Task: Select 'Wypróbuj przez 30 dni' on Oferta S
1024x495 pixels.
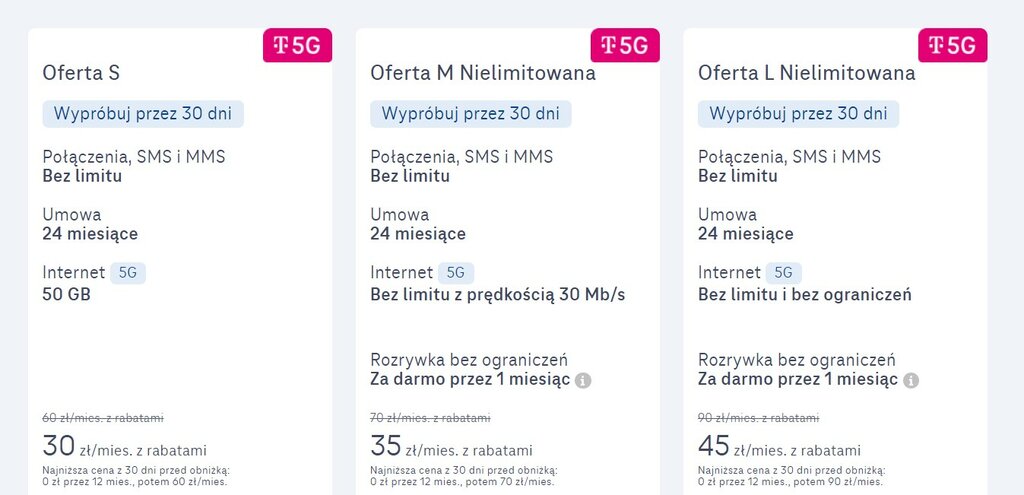Action: coord(143,114)
